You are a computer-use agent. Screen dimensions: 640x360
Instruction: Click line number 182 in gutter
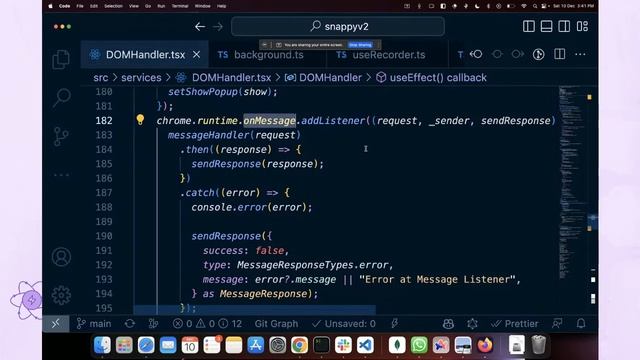[104, 120]
